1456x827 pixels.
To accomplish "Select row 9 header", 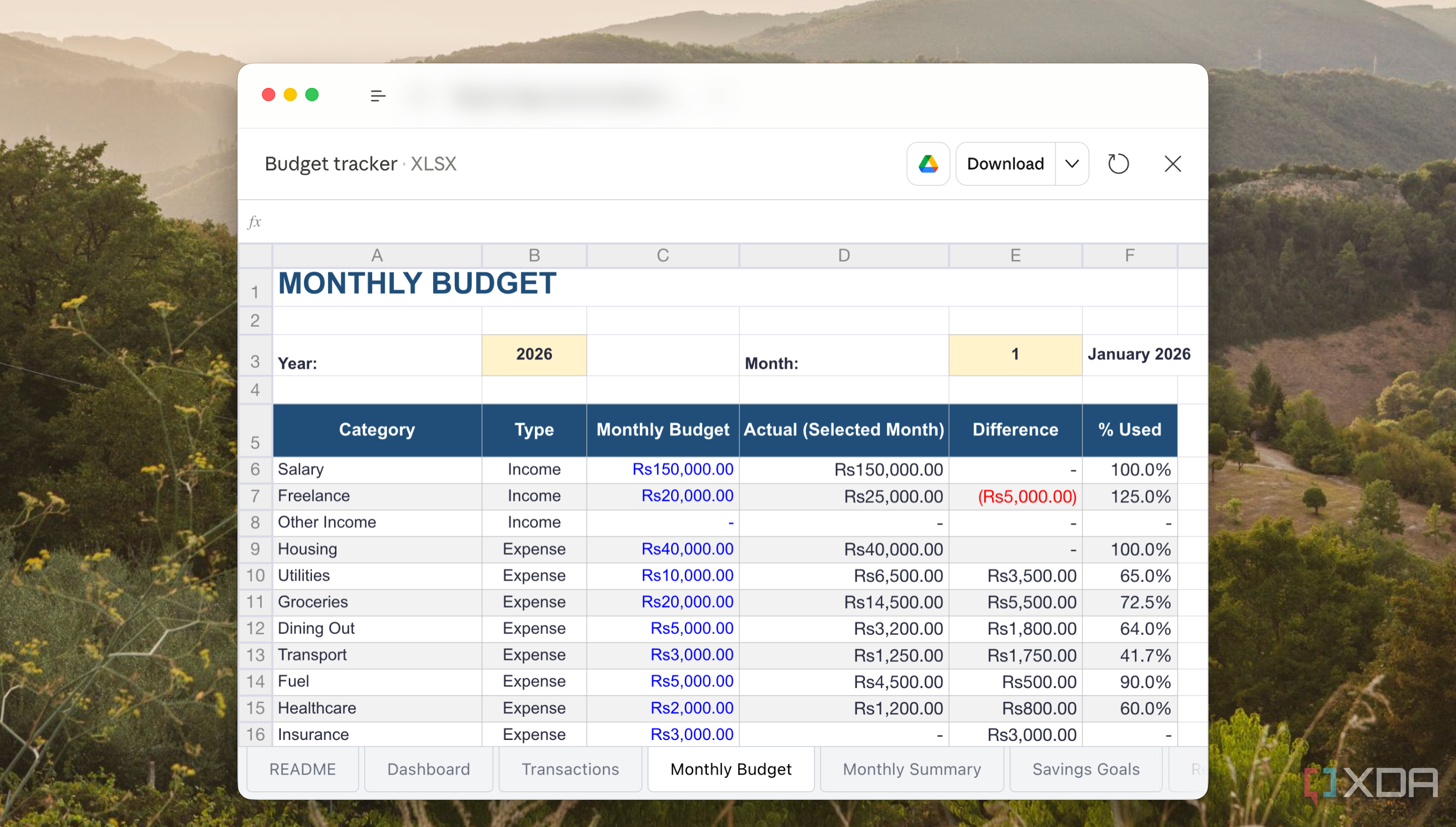I will [255, 549].
